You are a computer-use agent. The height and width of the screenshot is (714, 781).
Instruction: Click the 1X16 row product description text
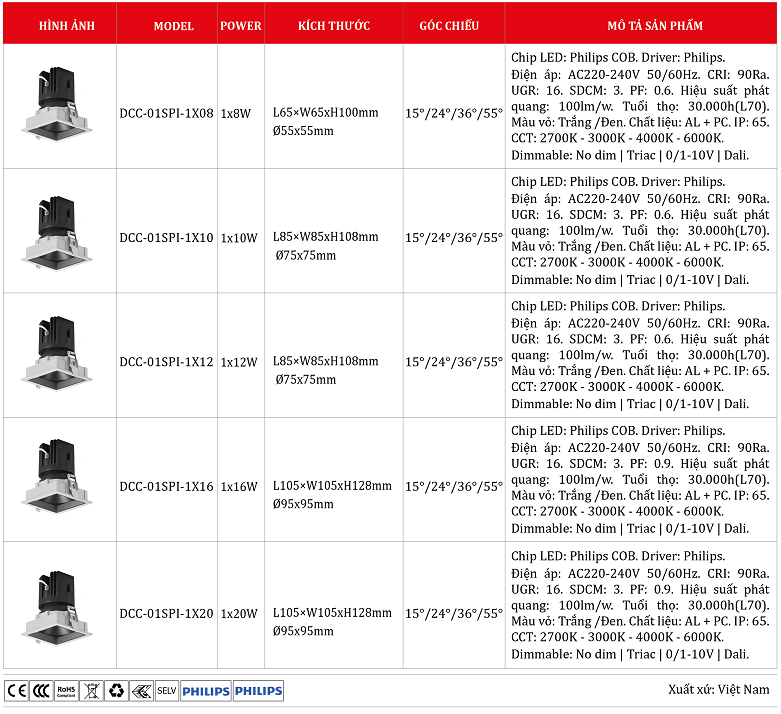pos(640,479)
